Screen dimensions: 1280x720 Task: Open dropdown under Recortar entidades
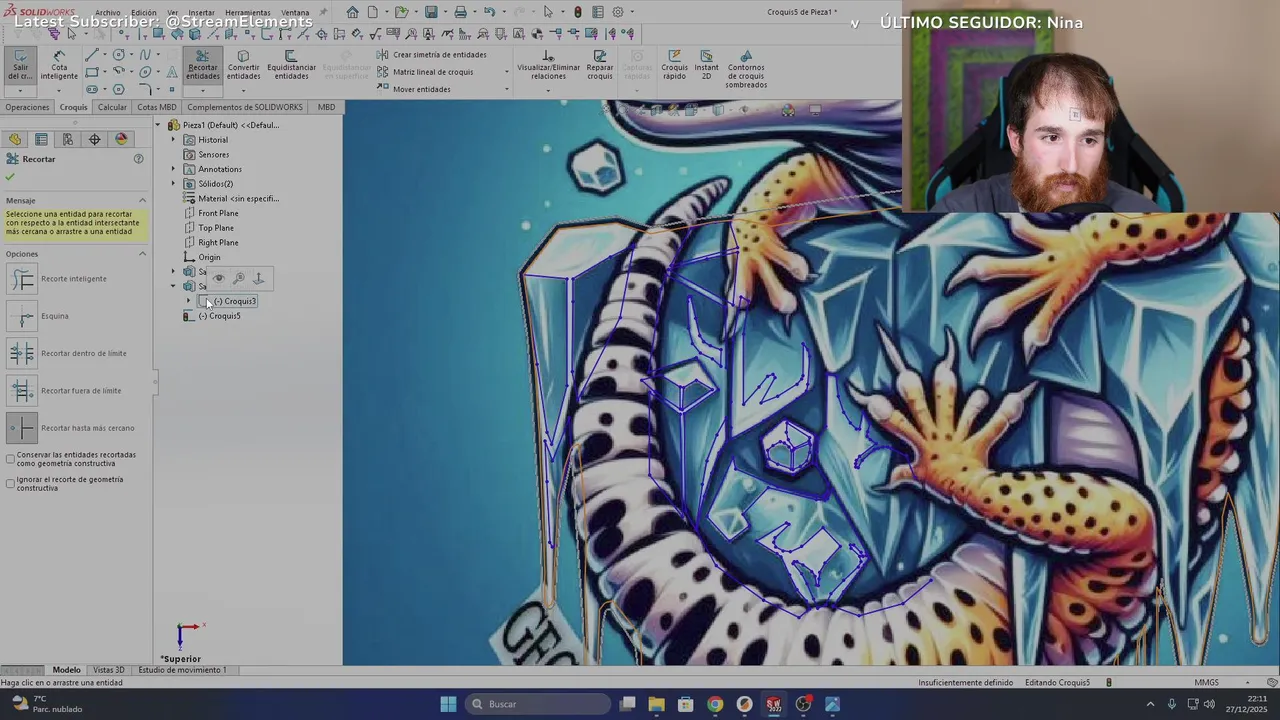(x=202, y=90)
